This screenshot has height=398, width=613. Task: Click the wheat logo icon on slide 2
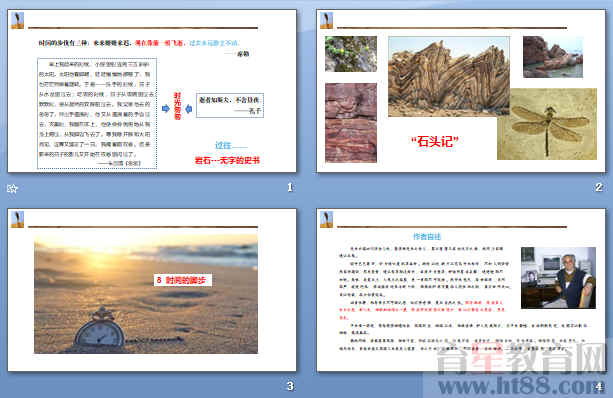326,20
